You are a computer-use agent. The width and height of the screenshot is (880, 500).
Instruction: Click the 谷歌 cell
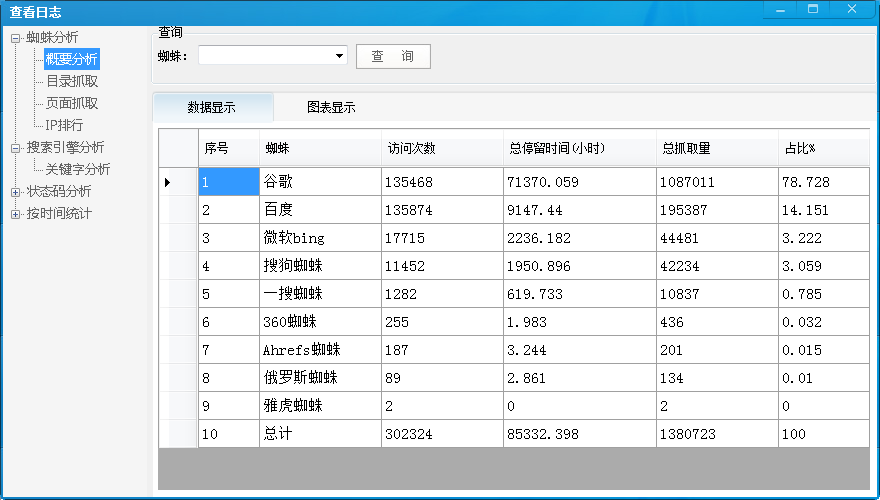click(x=320, y=182)
